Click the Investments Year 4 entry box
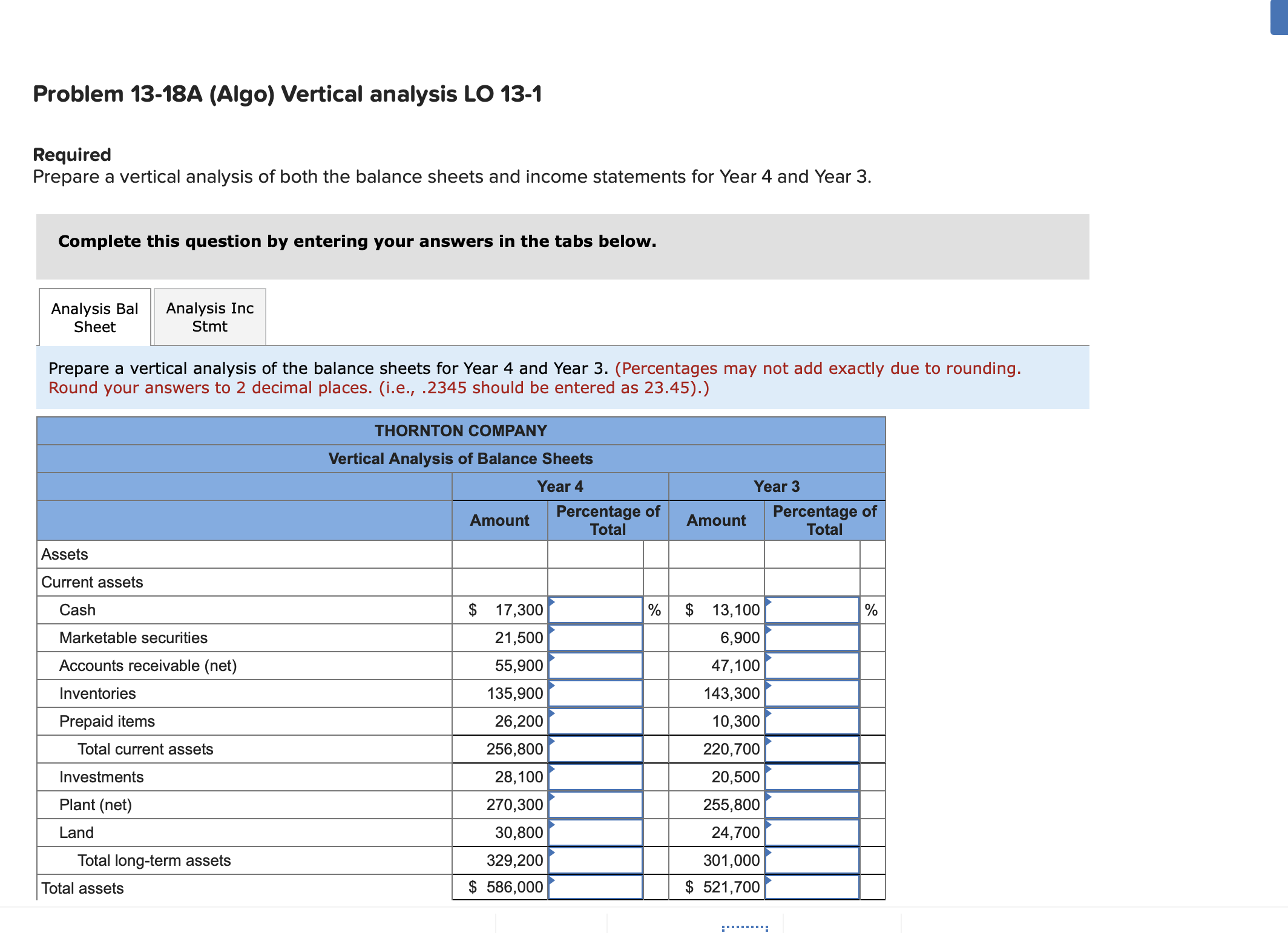 click(x=596, y=777)
